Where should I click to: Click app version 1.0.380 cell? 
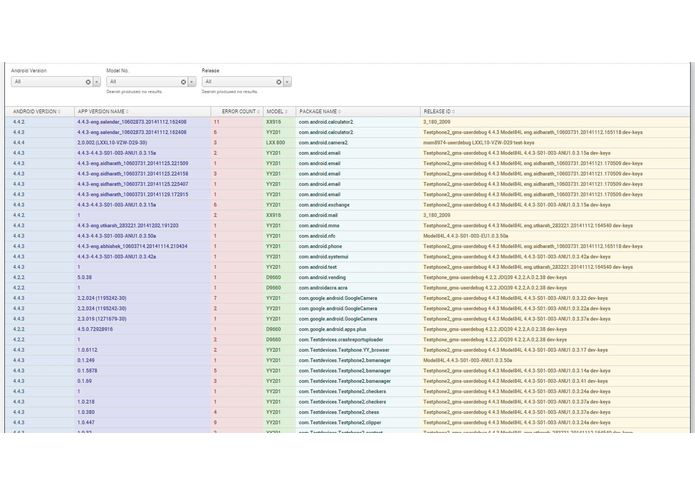tap(143, 412)
